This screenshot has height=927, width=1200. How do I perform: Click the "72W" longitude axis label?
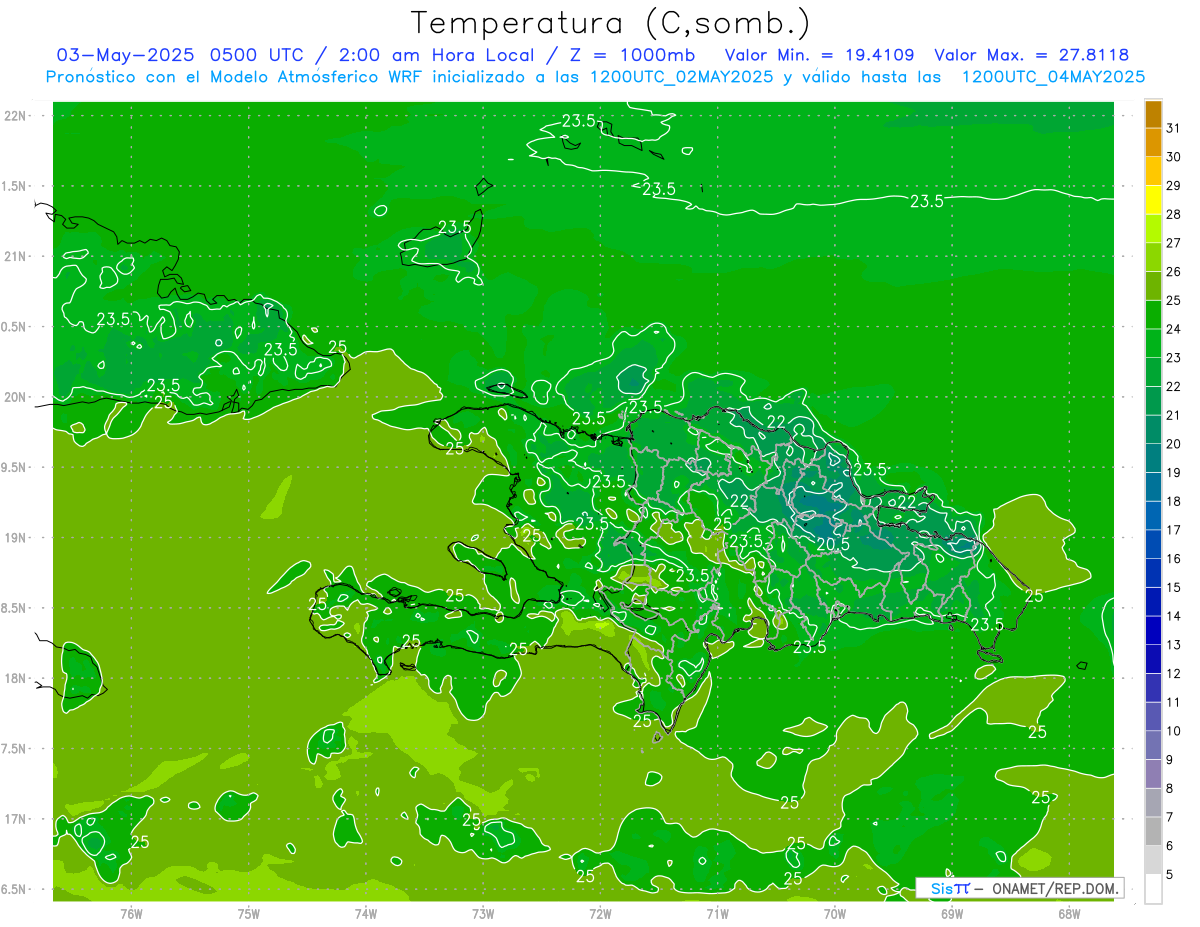click(600, 913)
